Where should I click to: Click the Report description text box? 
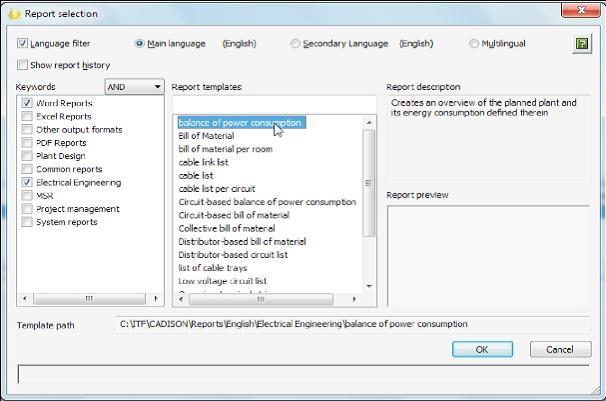tap(489, 138)
